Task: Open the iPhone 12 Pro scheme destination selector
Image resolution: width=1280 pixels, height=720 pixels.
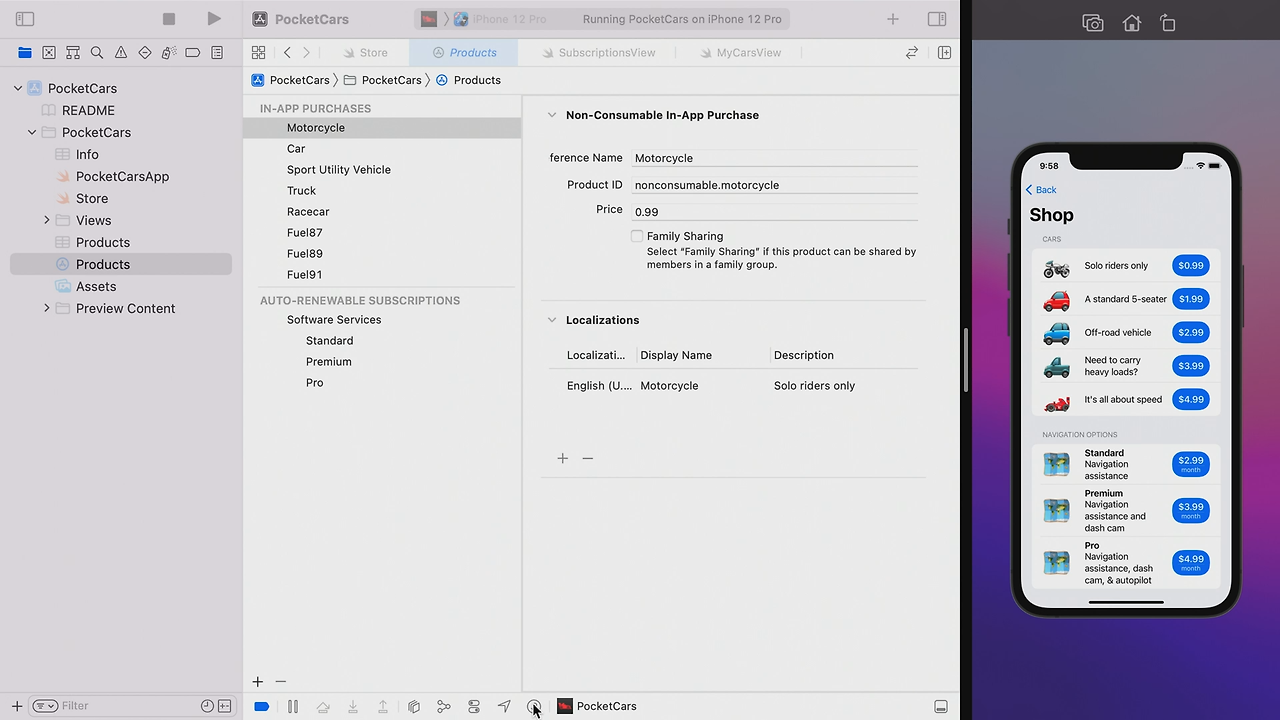Action: tap(501, 19)
